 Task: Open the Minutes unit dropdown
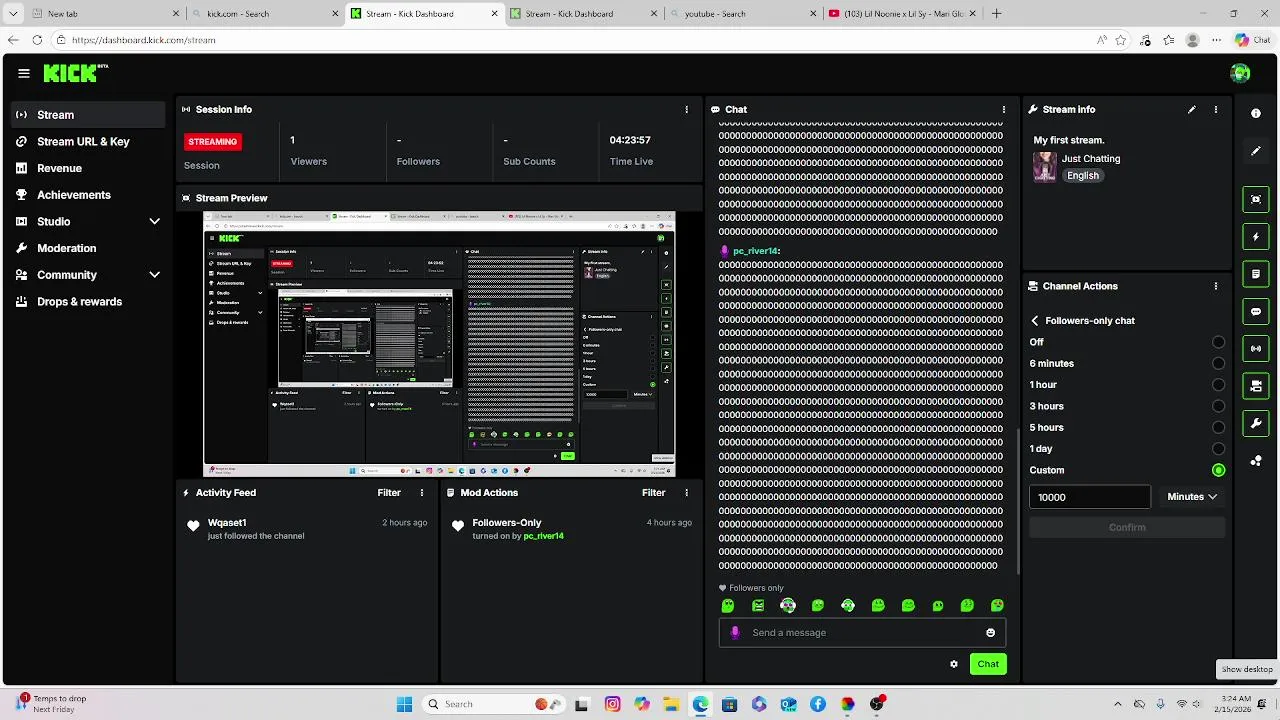[x=1192, y=496]
